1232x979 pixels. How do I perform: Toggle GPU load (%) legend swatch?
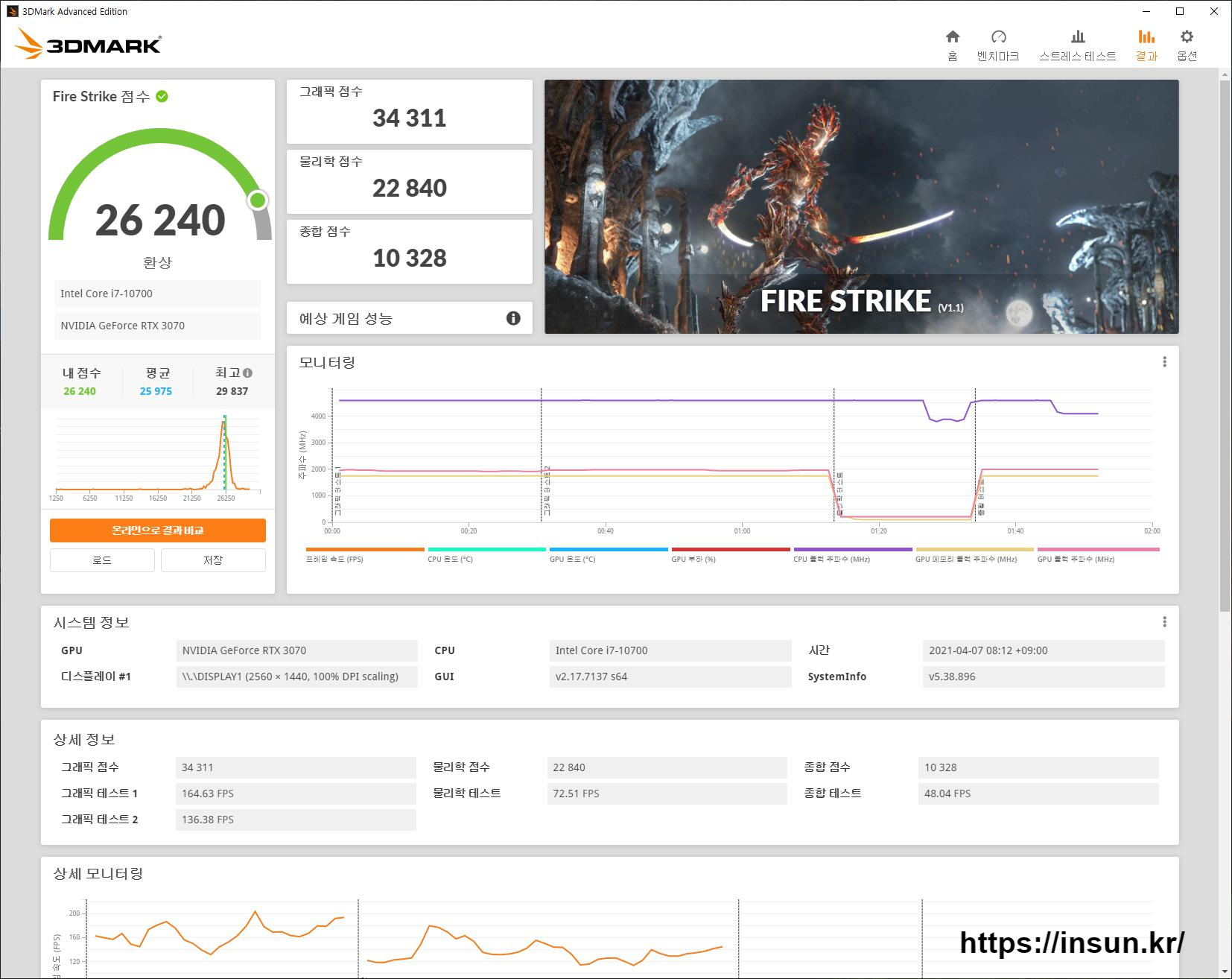[x=731, y=549]
